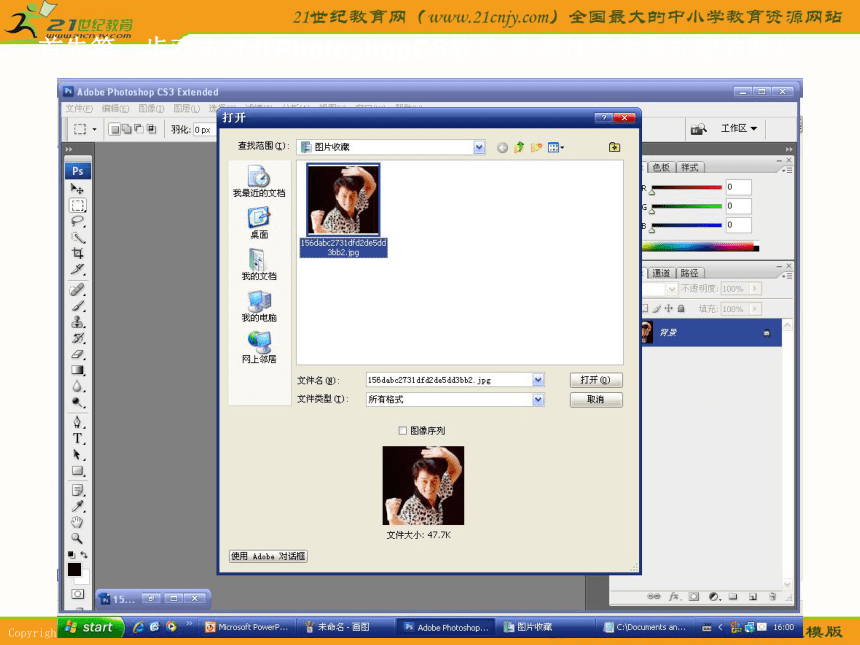The width and height of the screenshot is (860, 645).
Task: Open the 编辑(E) menu
Action: click(115, 109)
